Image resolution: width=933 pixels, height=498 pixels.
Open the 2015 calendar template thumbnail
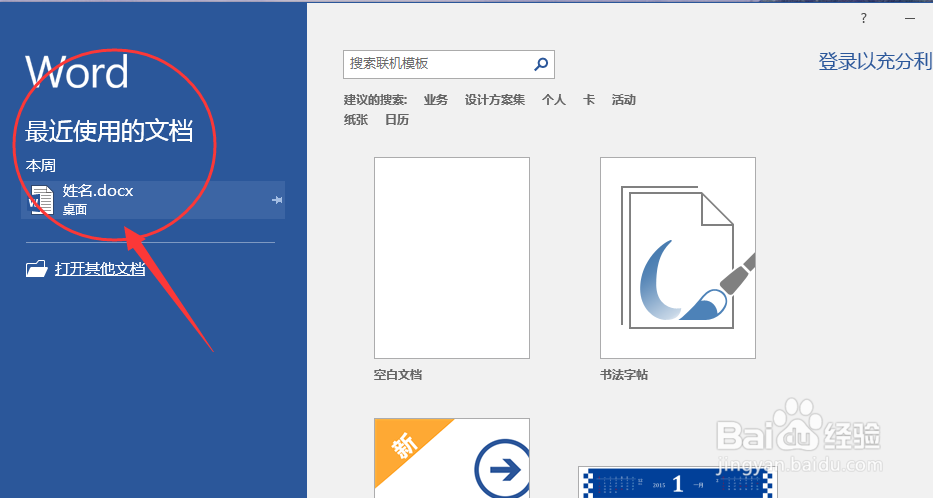click(678, 482)
